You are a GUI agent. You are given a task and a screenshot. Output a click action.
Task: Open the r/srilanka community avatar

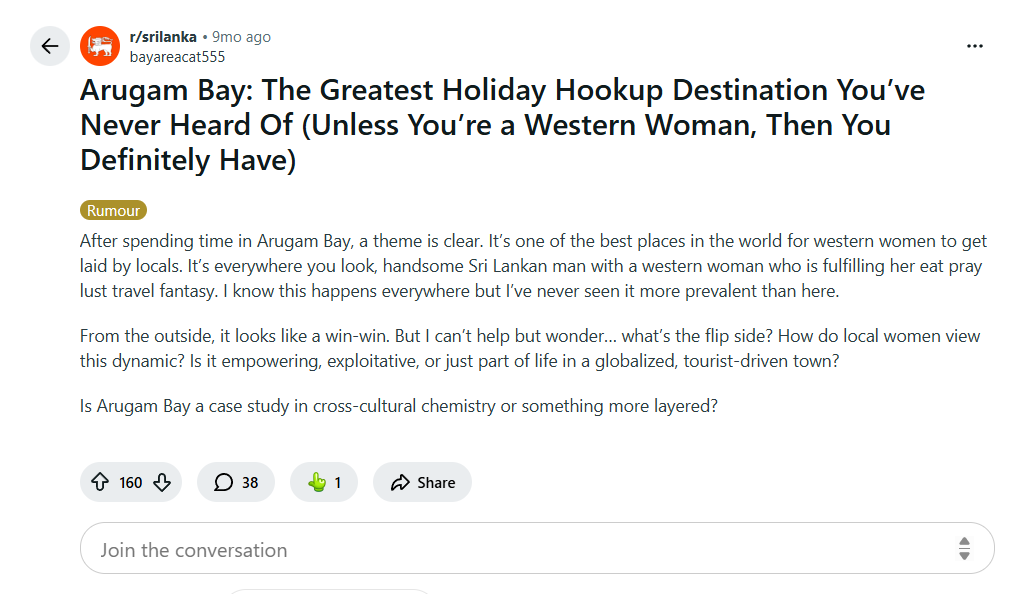coord(100,46)
